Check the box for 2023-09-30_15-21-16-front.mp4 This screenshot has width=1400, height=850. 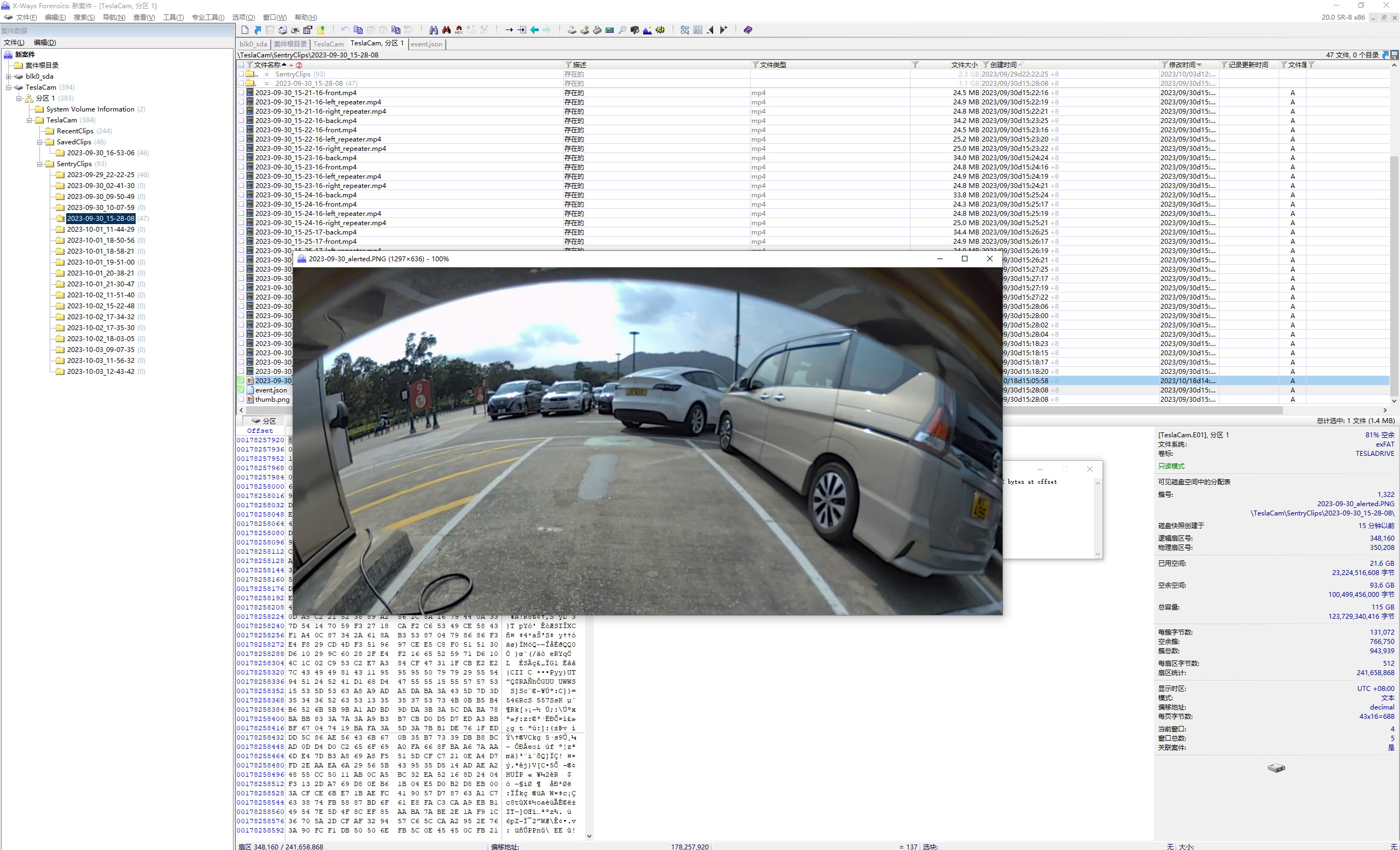[242, 92]
